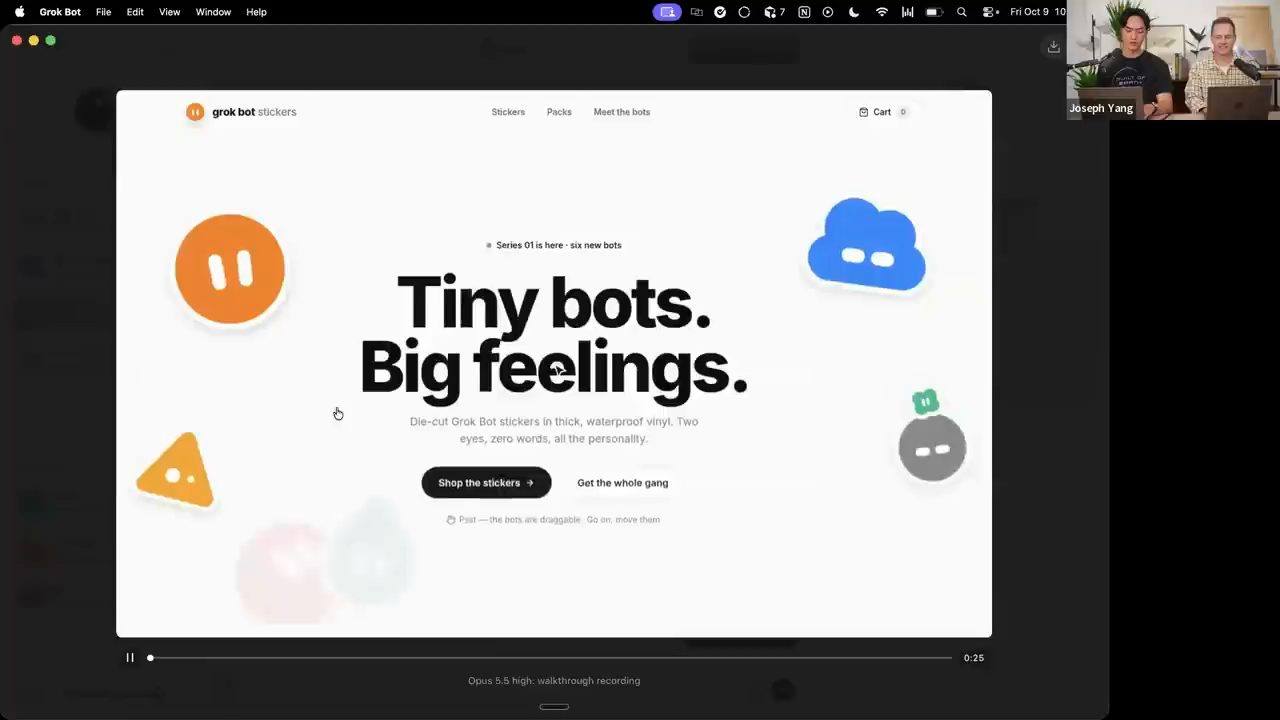Screen dimensions: 1280x720
Task: Click the blue cloud bot sticker
Action: tap(866, 245)
